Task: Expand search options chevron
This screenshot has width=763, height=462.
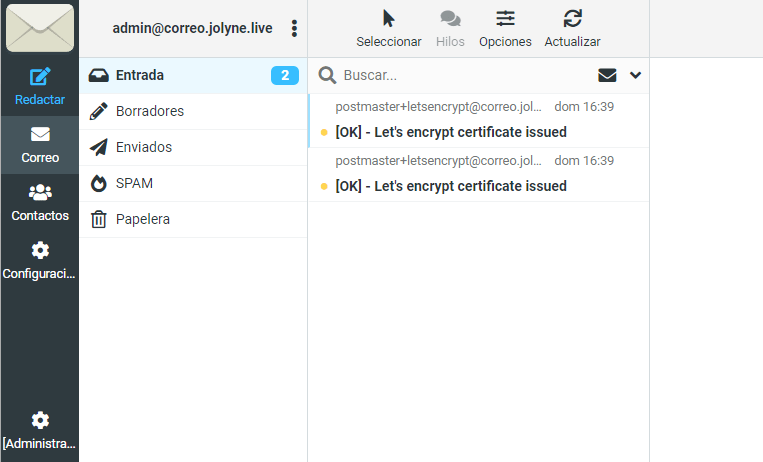Action: click(635, 75)
